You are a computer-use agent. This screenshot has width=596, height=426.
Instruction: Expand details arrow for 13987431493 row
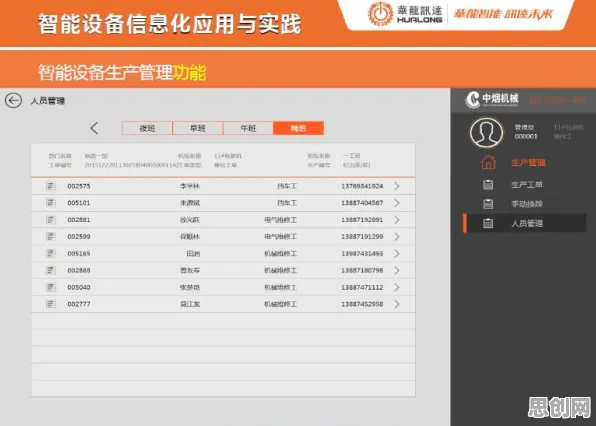tap(397, 253)
